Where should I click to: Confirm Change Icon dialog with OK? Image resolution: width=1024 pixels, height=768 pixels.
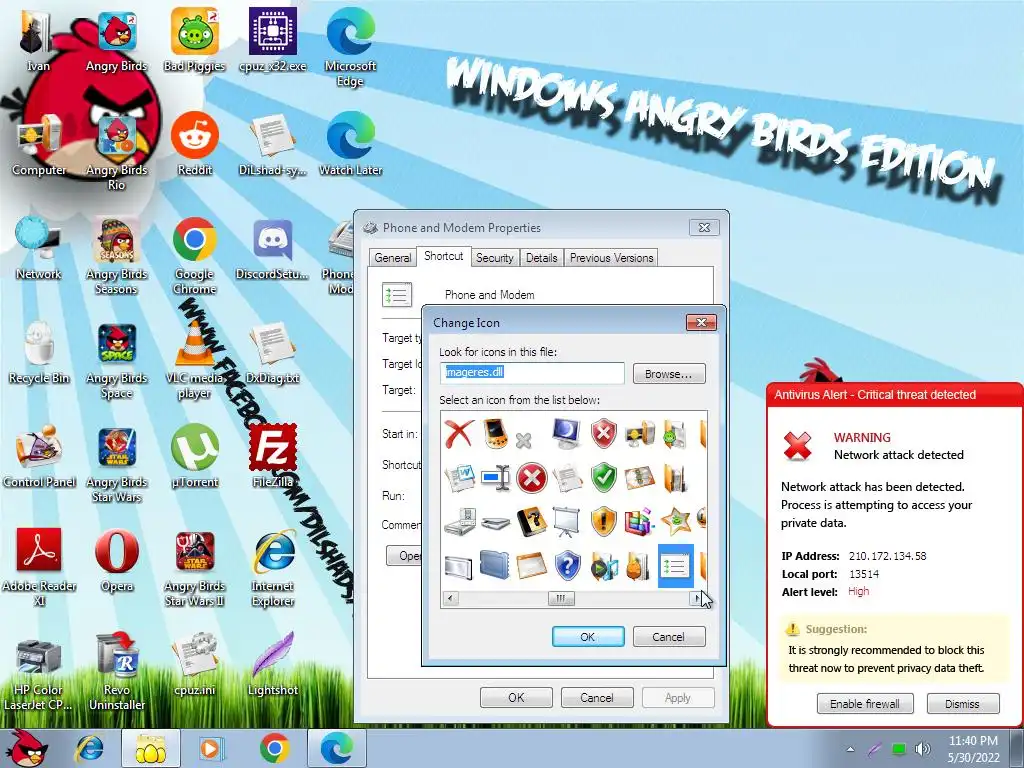coord(588,637)
